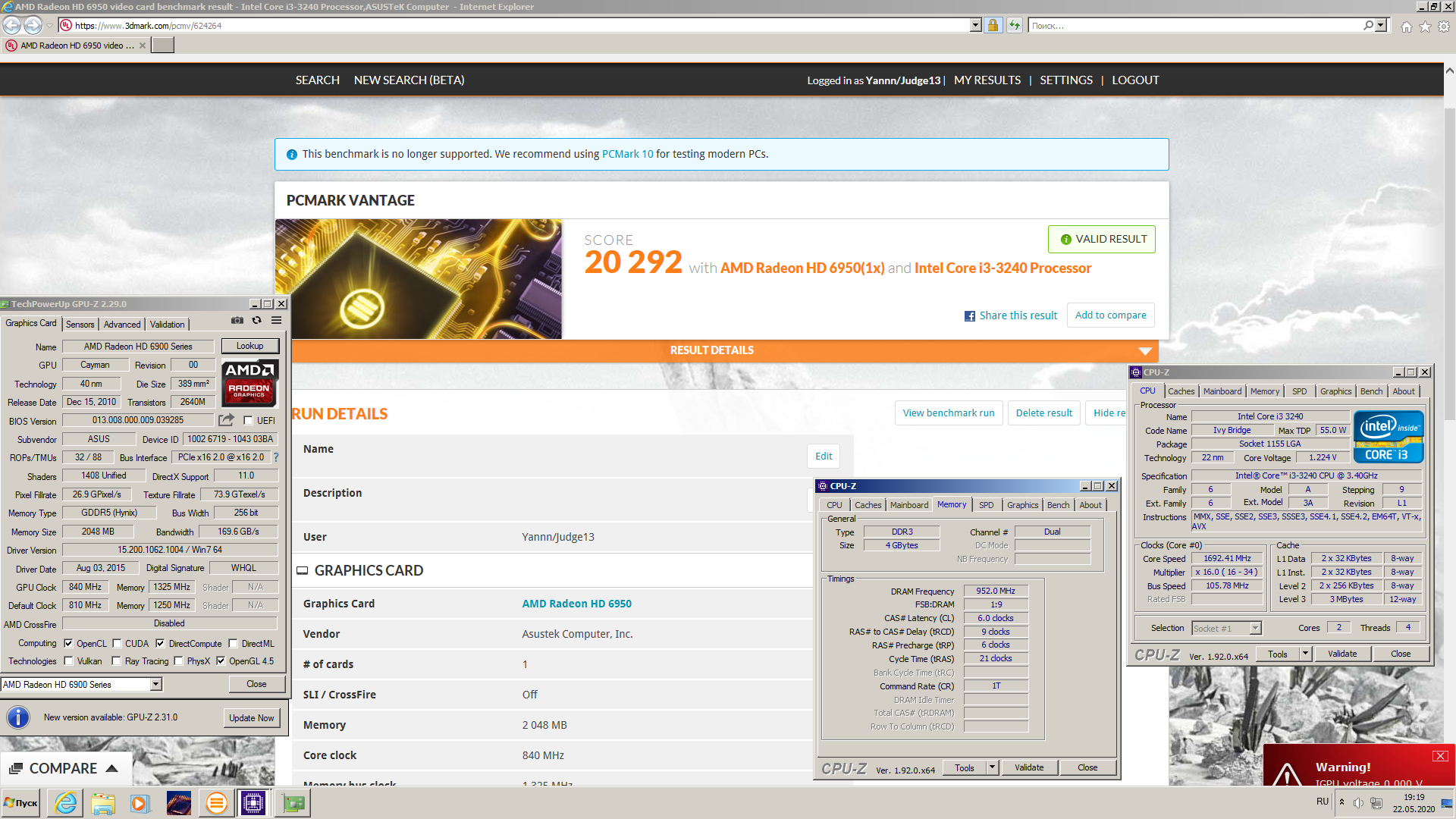Open a new tab in Internet Explorer
This screenshot has width=1456, height=819.
pos(162,45)
